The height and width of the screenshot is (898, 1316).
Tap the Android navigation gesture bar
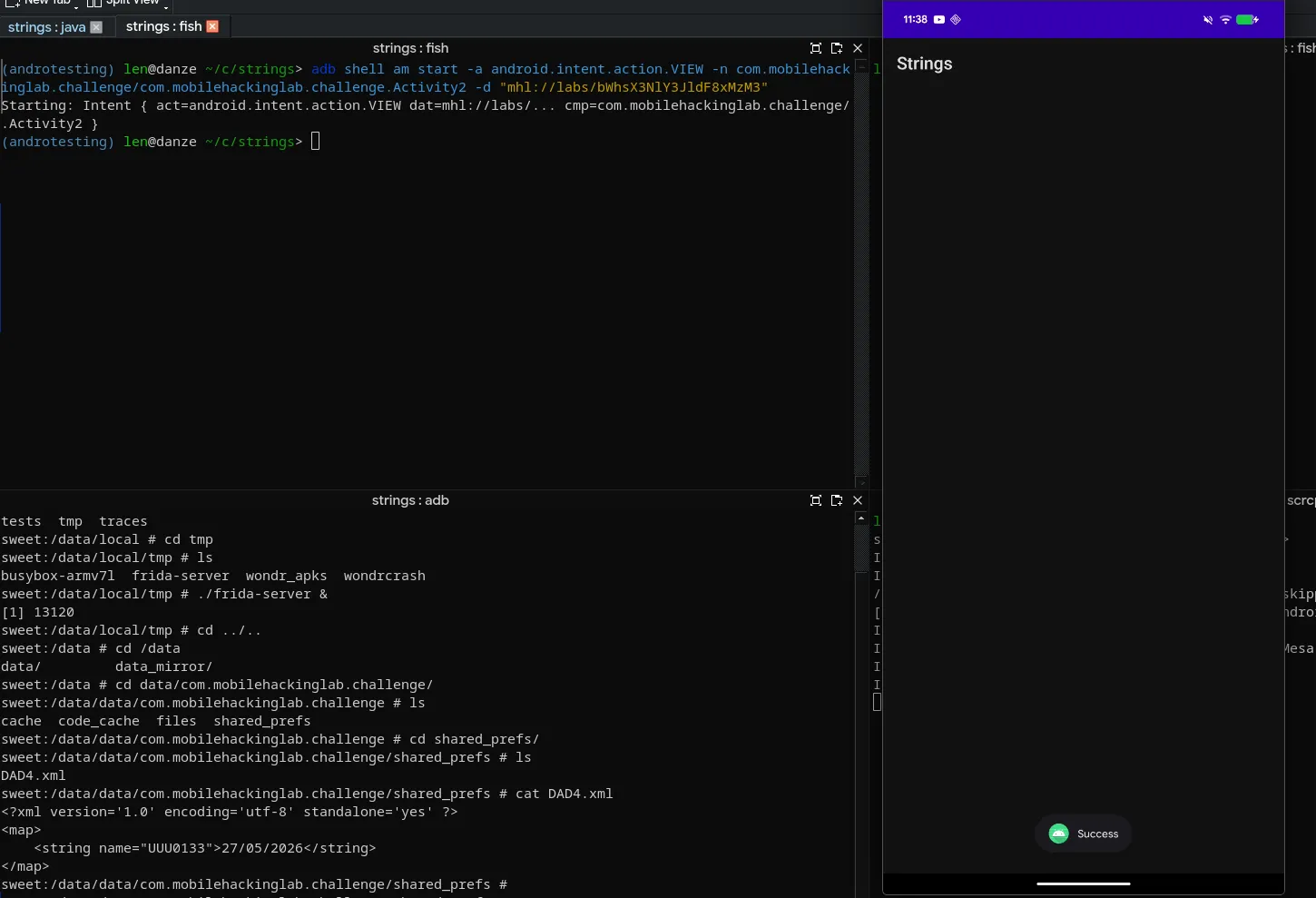click(1083, 883)
